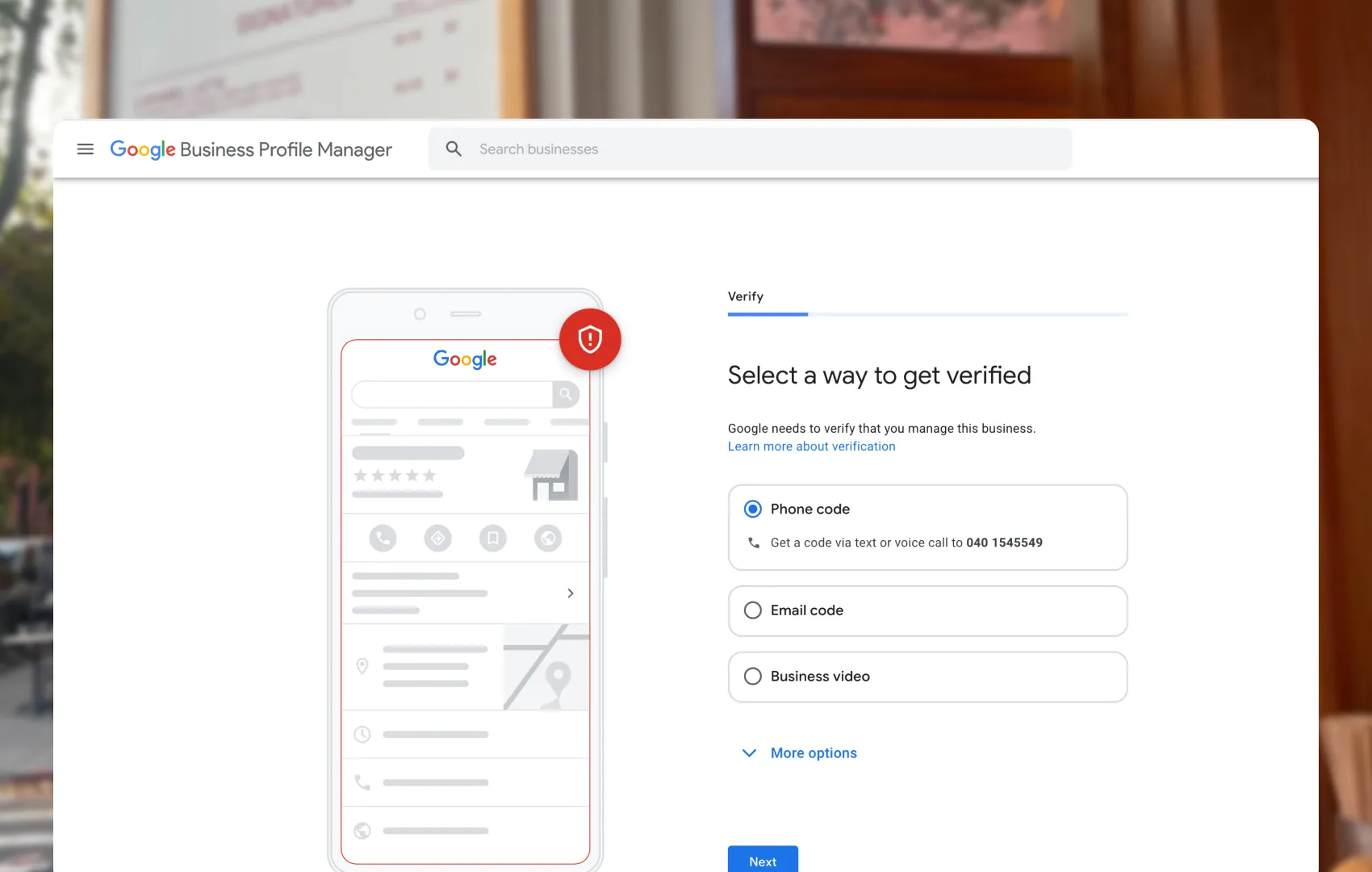
Task: Click the clock hours icon in illustration
Action: [362, 735]
